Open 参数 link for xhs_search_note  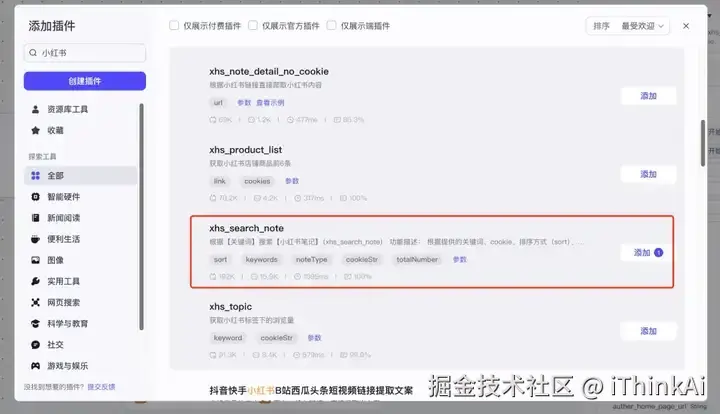tap(460, 259)
